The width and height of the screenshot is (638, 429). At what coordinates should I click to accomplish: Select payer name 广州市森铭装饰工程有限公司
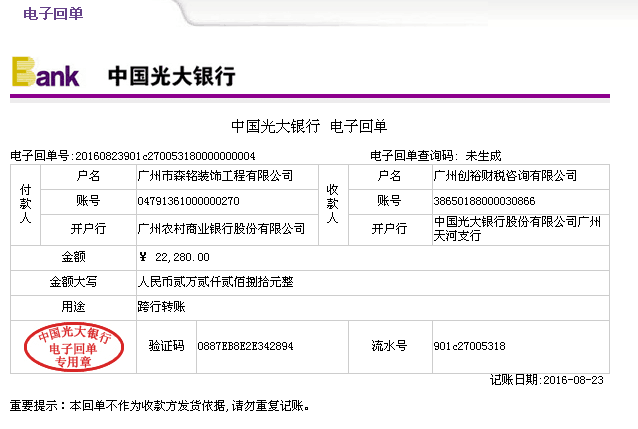(215, 176)
